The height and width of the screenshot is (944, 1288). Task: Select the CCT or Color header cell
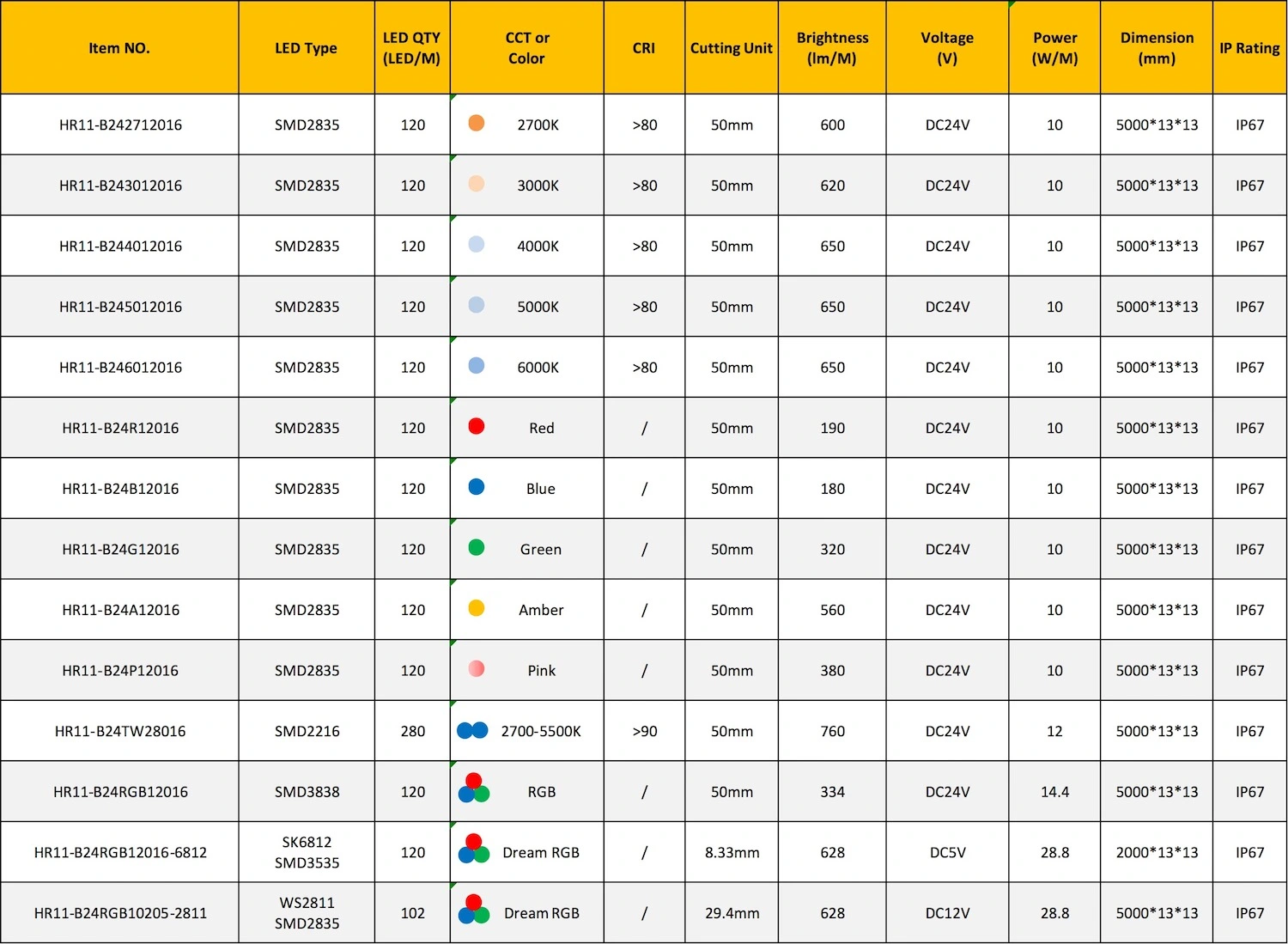[x=527, y=47]
